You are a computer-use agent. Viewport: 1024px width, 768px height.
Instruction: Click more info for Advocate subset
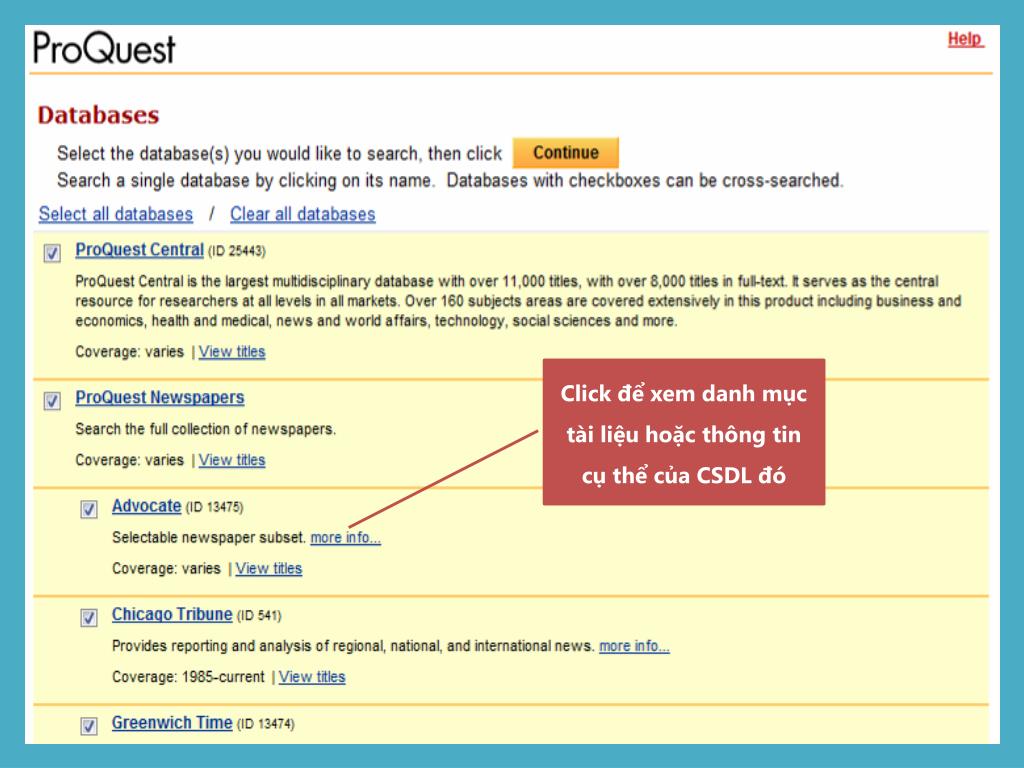click(x=345, y=537)
